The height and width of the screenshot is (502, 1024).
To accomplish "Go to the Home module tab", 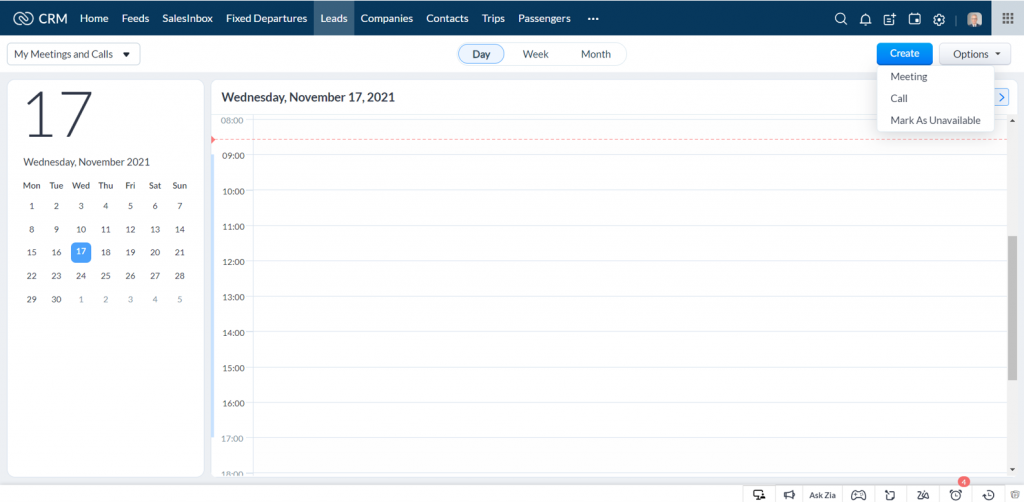I will (94, 18).
